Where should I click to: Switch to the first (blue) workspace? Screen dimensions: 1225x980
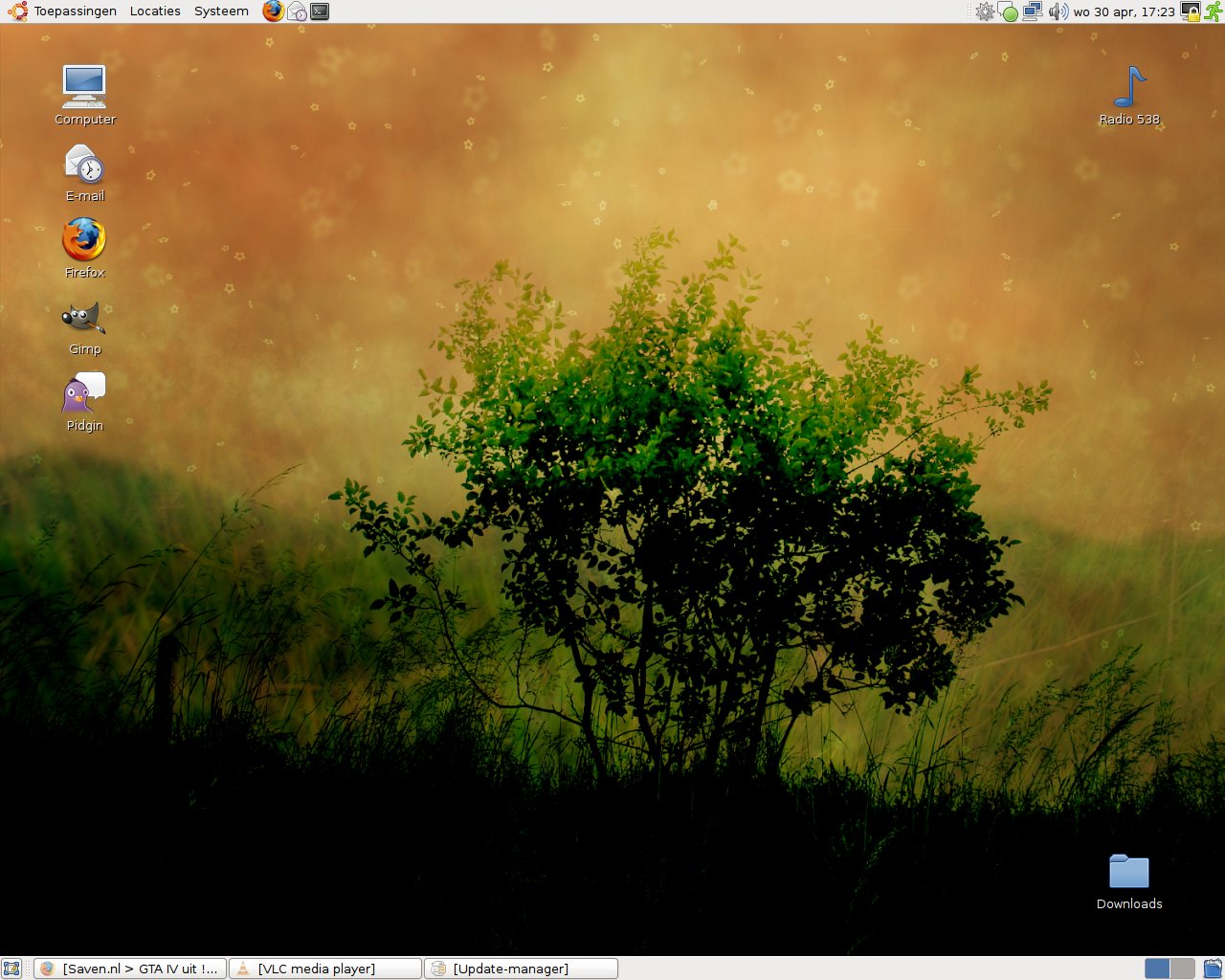point(1157,969)
